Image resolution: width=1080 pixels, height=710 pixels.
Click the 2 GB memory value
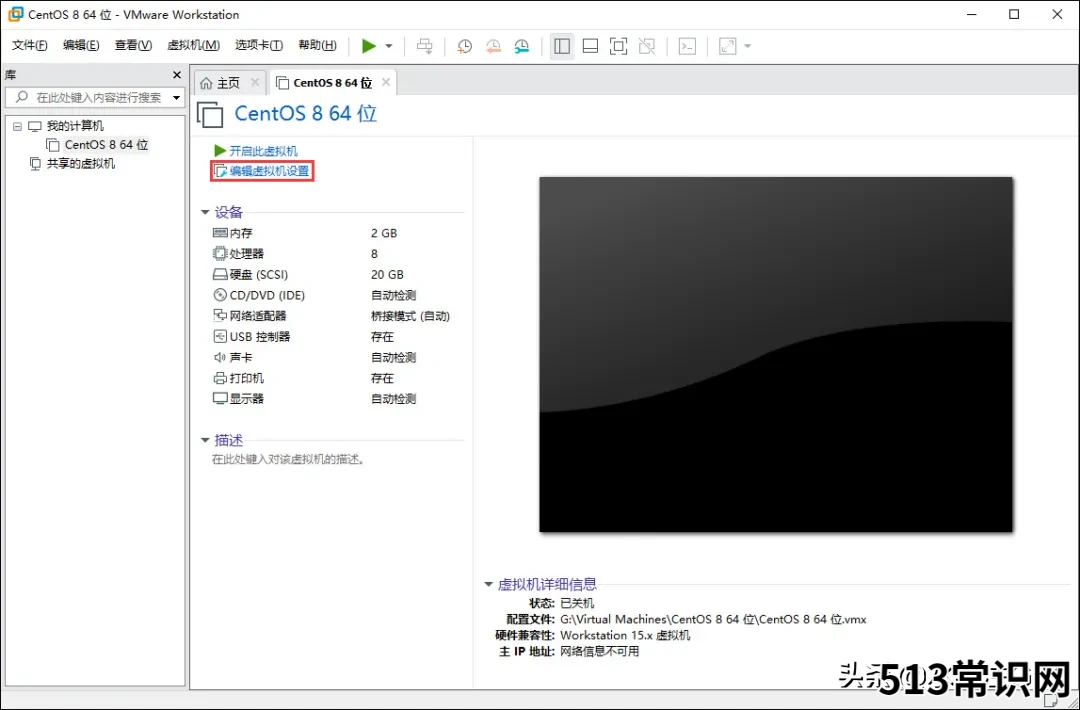pos(384,233)
